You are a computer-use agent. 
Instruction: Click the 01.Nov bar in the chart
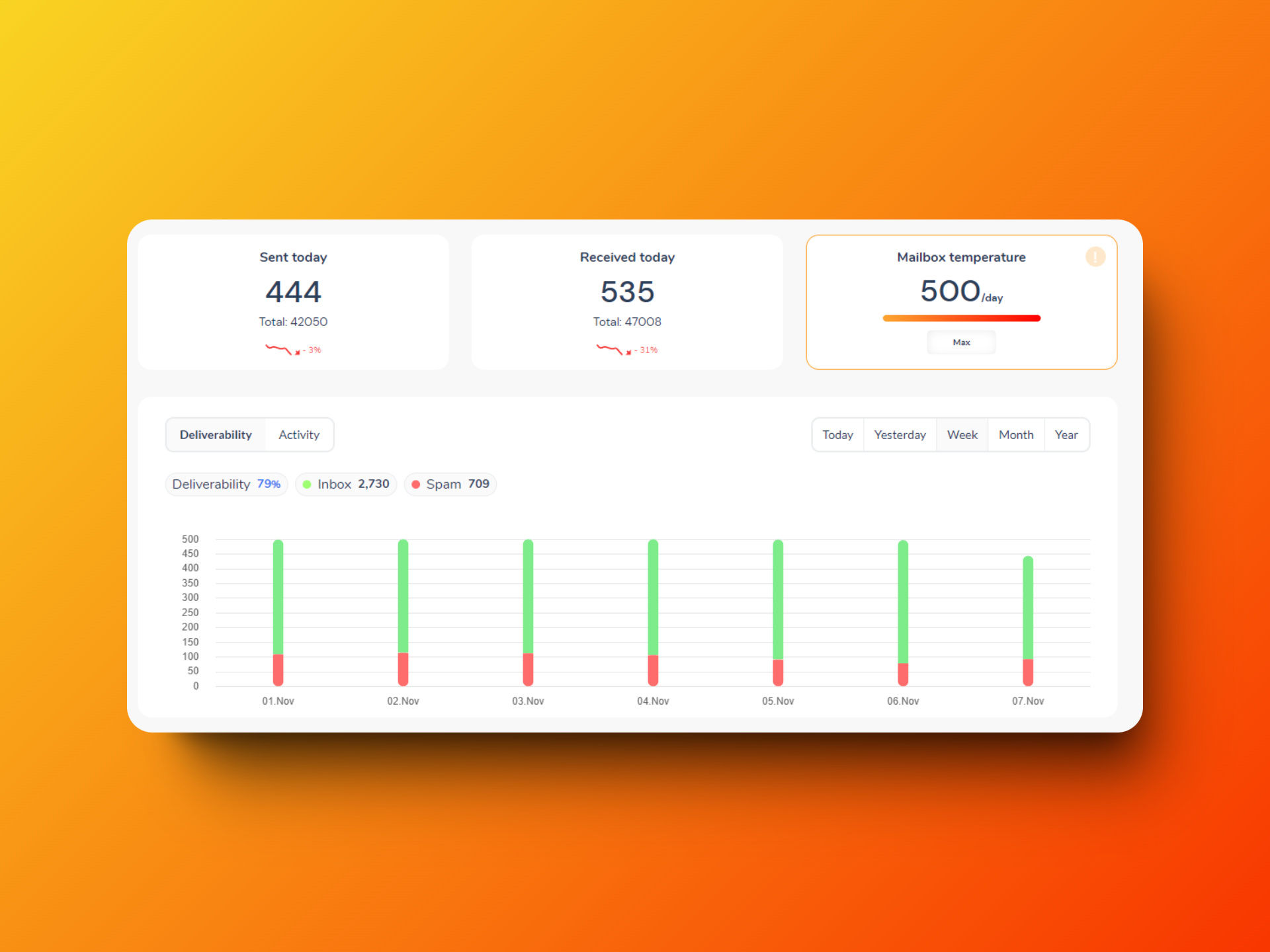278,595
